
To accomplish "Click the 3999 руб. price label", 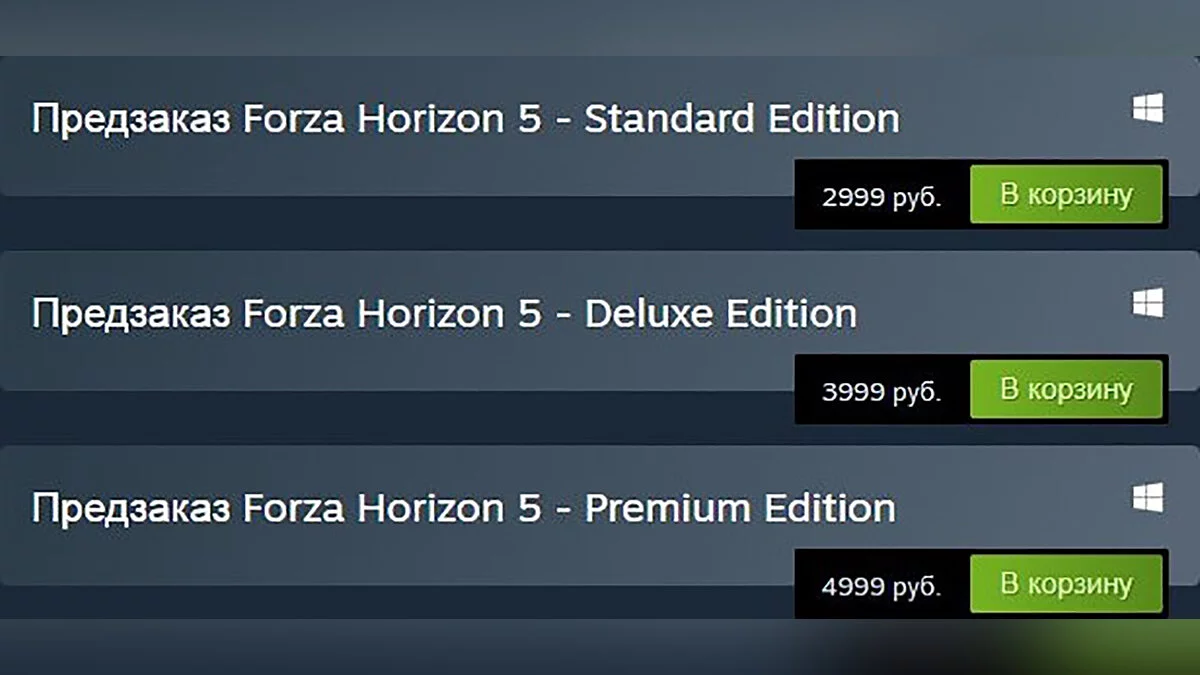I will click(881, 391).
